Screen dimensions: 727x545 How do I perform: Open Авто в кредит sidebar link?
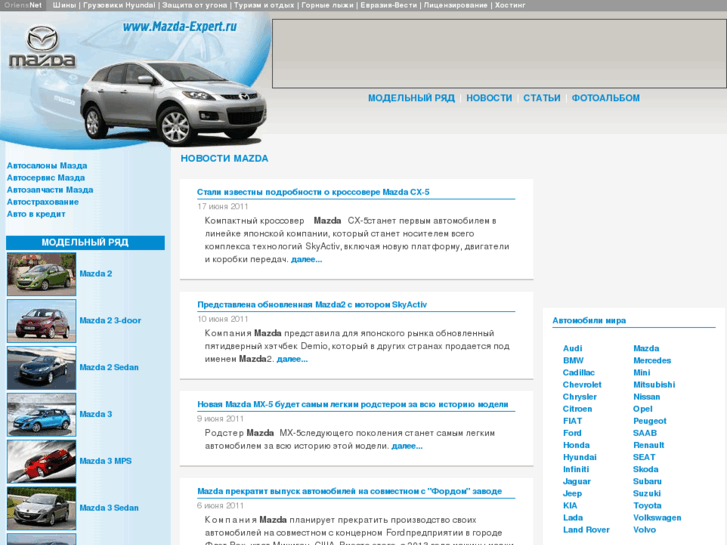click(x=36, y=214)
